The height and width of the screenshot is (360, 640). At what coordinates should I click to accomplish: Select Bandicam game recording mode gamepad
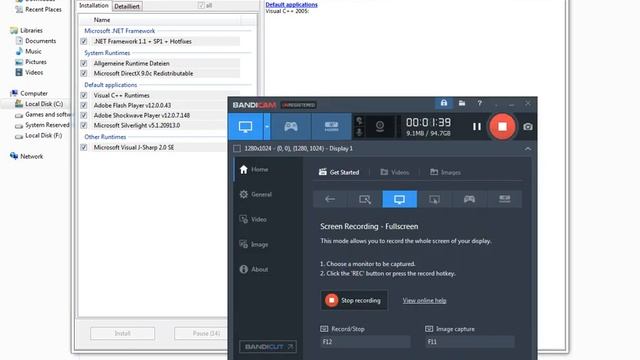point(291,127)
